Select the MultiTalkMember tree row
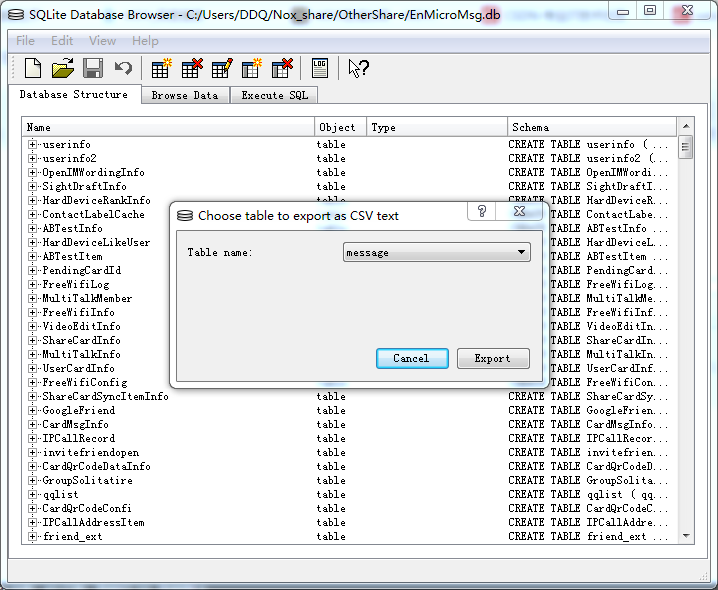The width and height of the screenshot is (718, 590). [x=87, y=298]
